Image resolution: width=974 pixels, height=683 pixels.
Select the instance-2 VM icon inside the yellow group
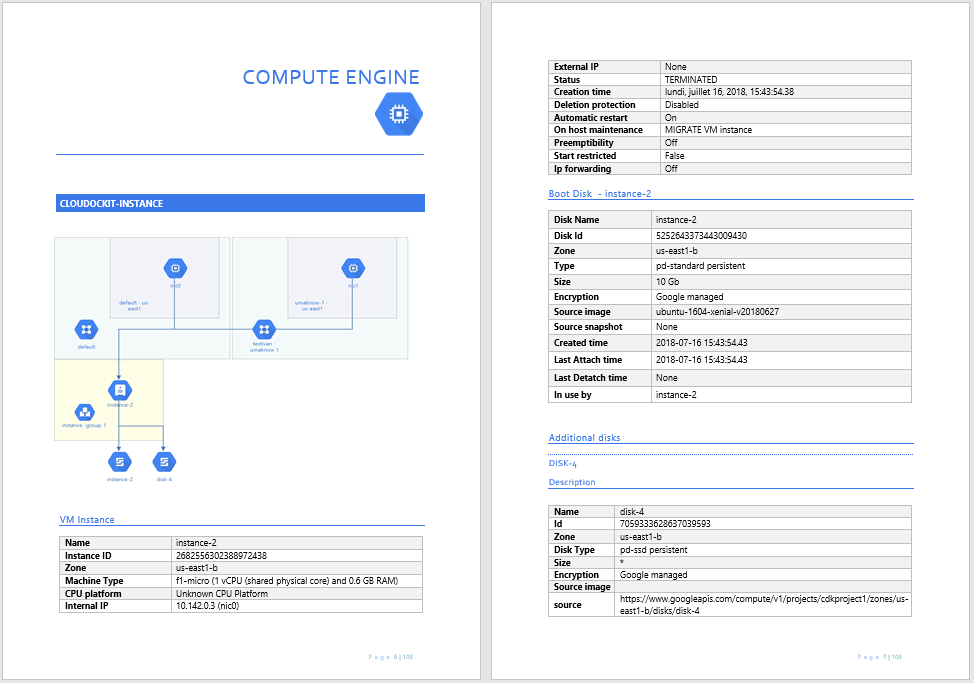[120, 391]
